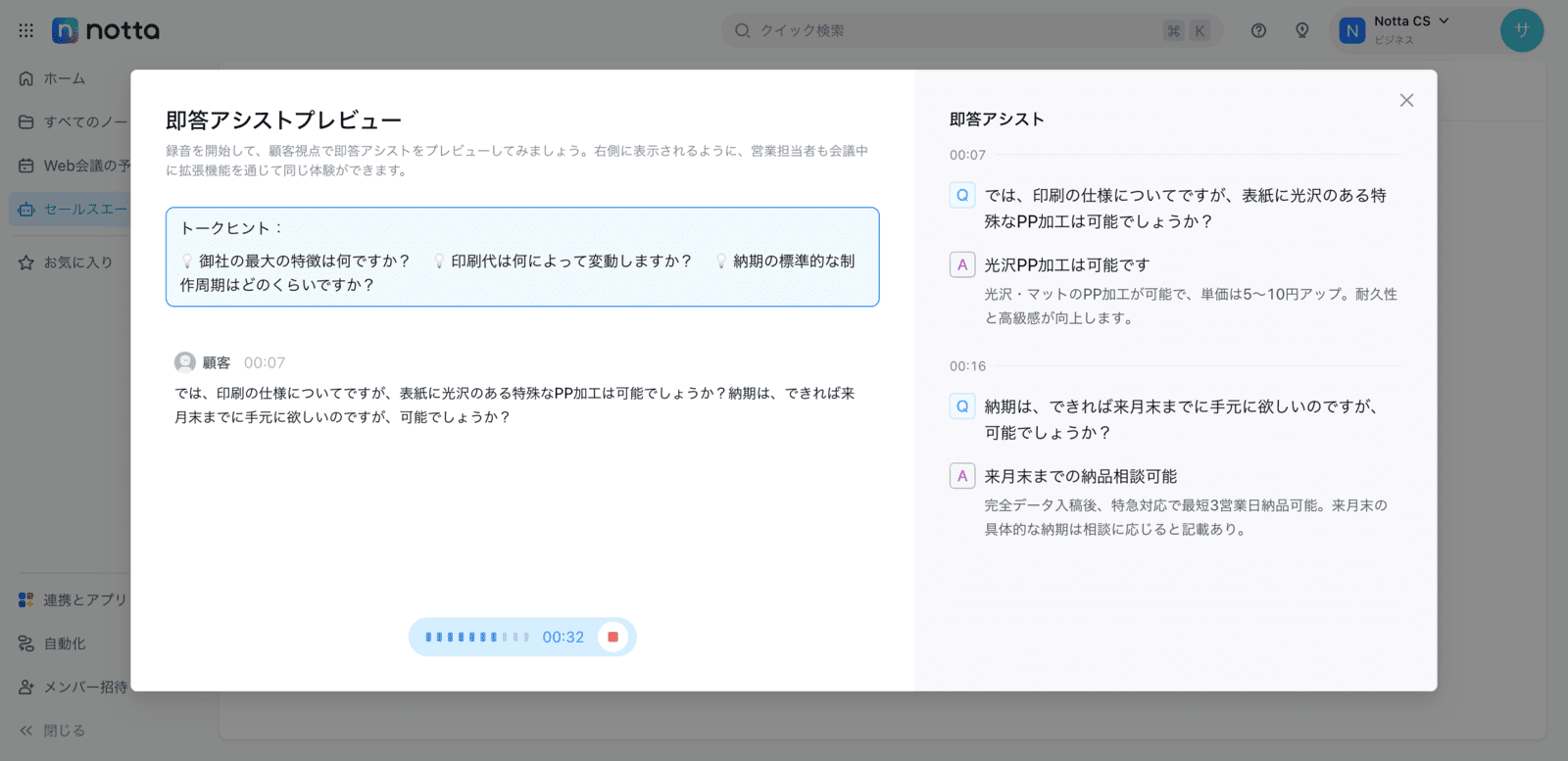Click メンバー招待 in the sidebar
Screen dimensions: 1568x761
pyautogui.click(x=73, y=687)
